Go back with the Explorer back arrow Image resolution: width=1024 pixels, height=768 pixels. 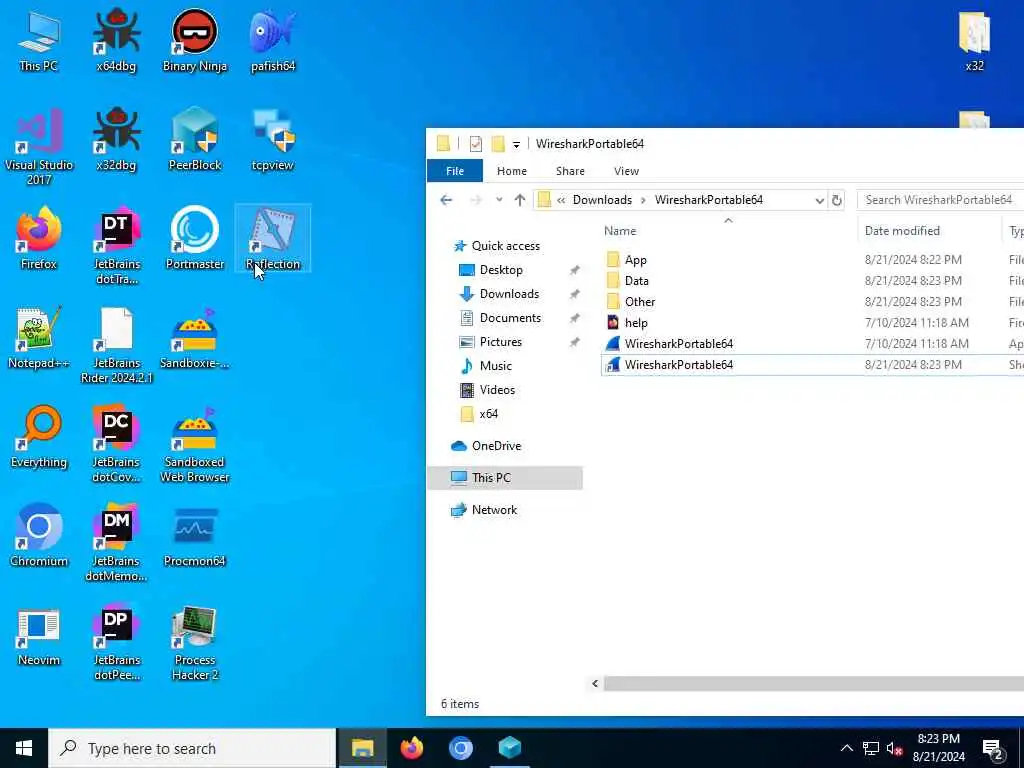pyautogui.click(x=446, y=200)
